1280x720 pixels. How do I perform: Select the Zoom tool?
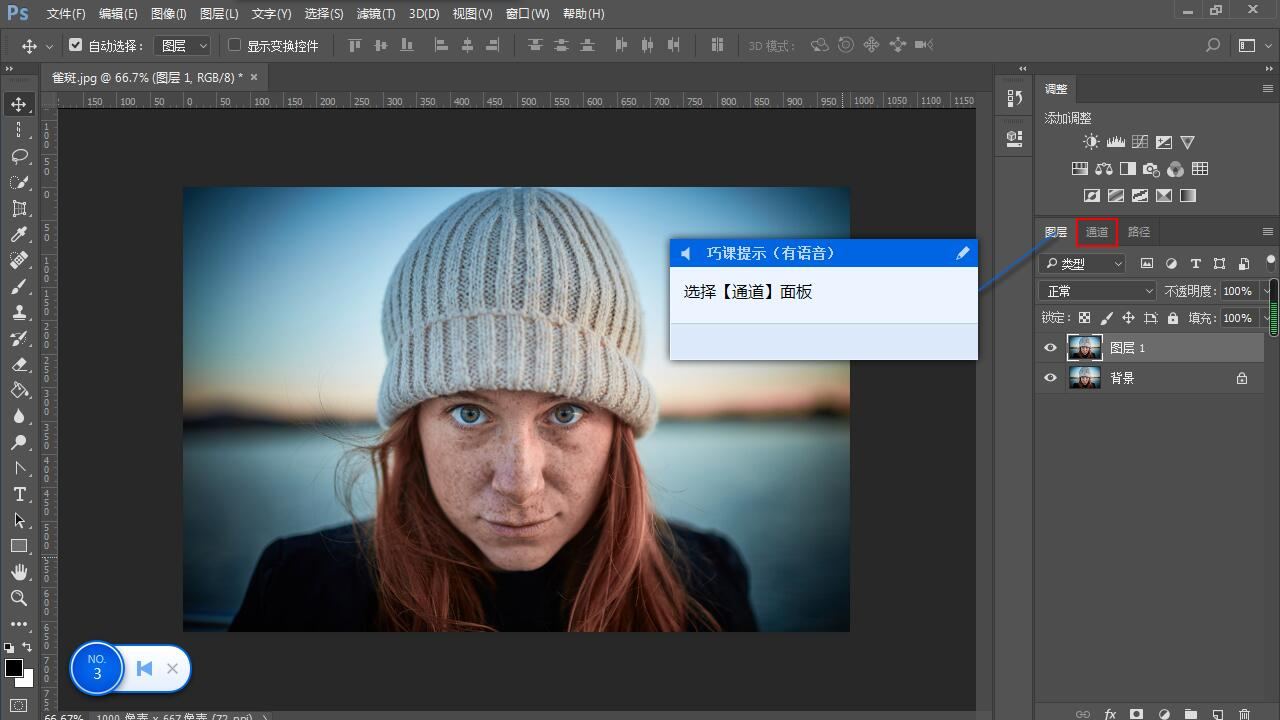tap(18, 598)
